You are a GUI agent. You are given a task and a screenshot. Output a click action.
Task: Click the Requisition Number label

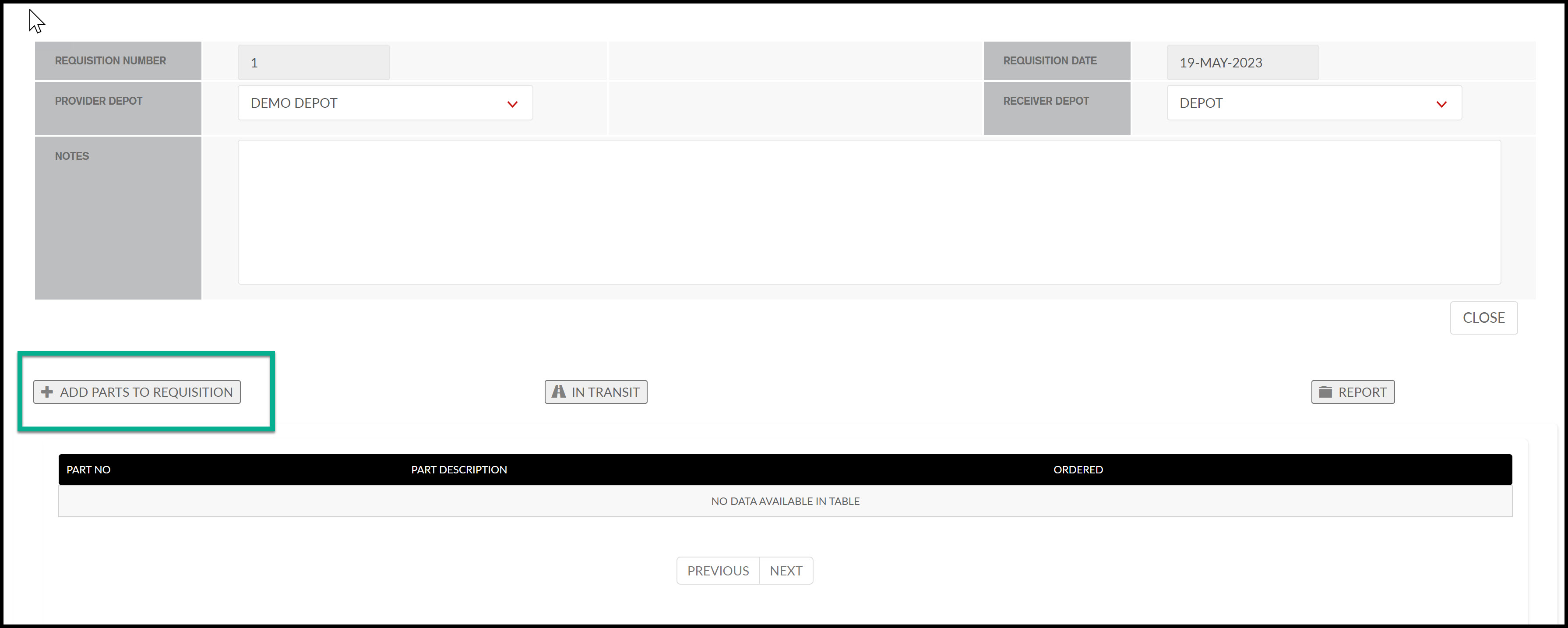click(110, 61)
